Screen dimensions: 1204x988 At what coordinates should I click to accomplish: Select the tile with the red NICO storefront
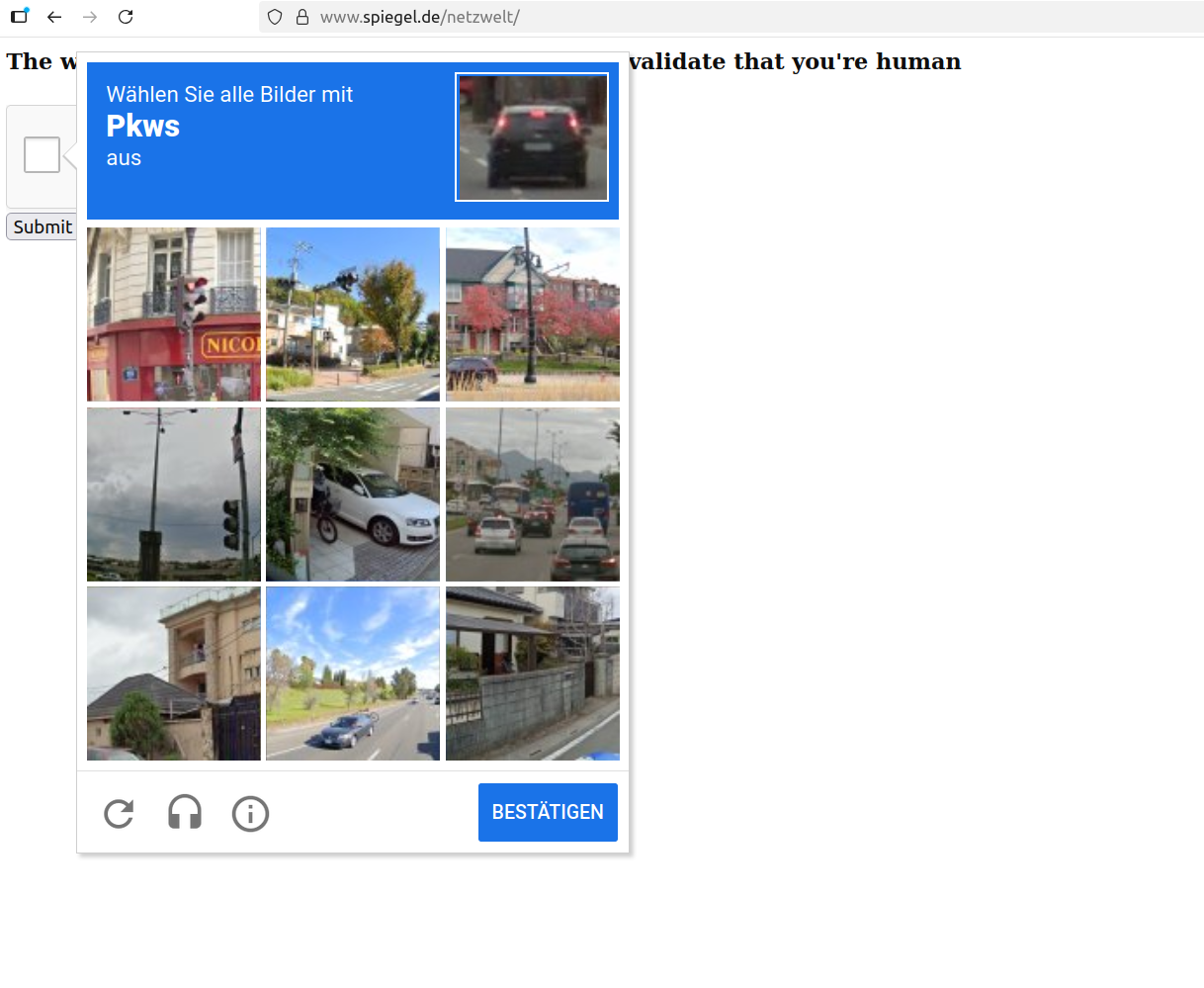[x=174, y=314]
